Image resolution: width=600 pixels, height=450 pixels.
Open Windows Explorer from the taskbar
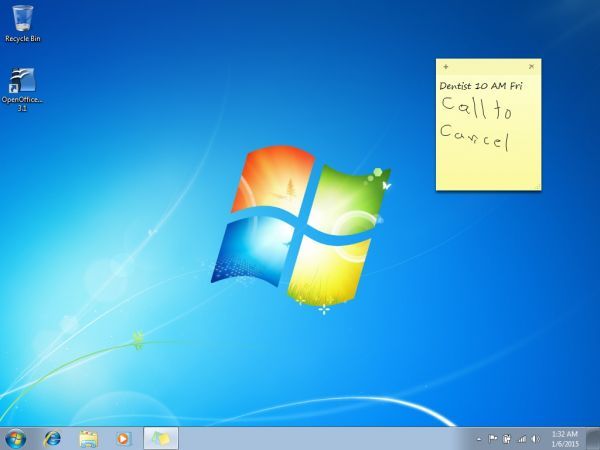[88, 439]
